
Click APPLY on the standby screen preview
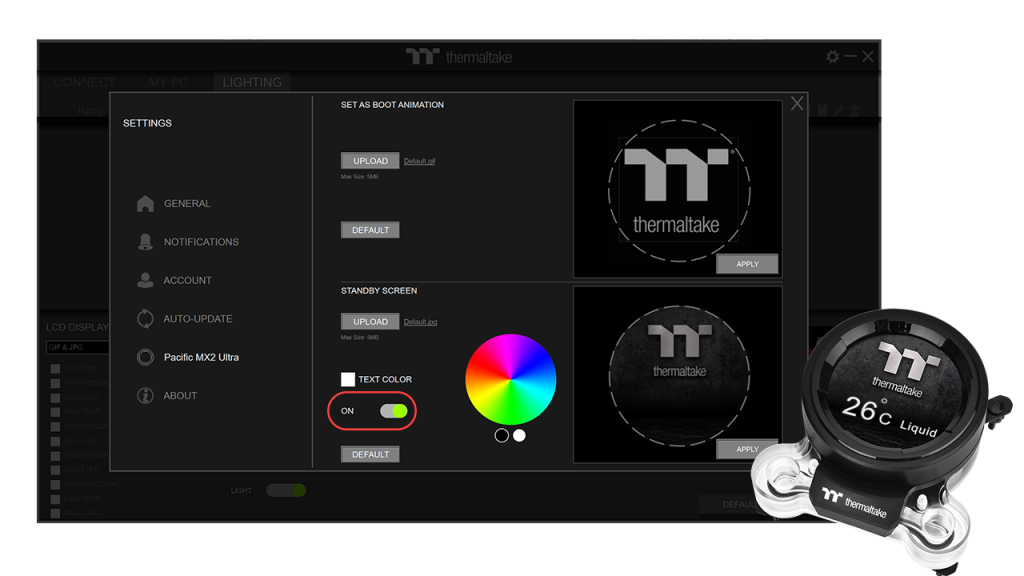tap(747, 449)
